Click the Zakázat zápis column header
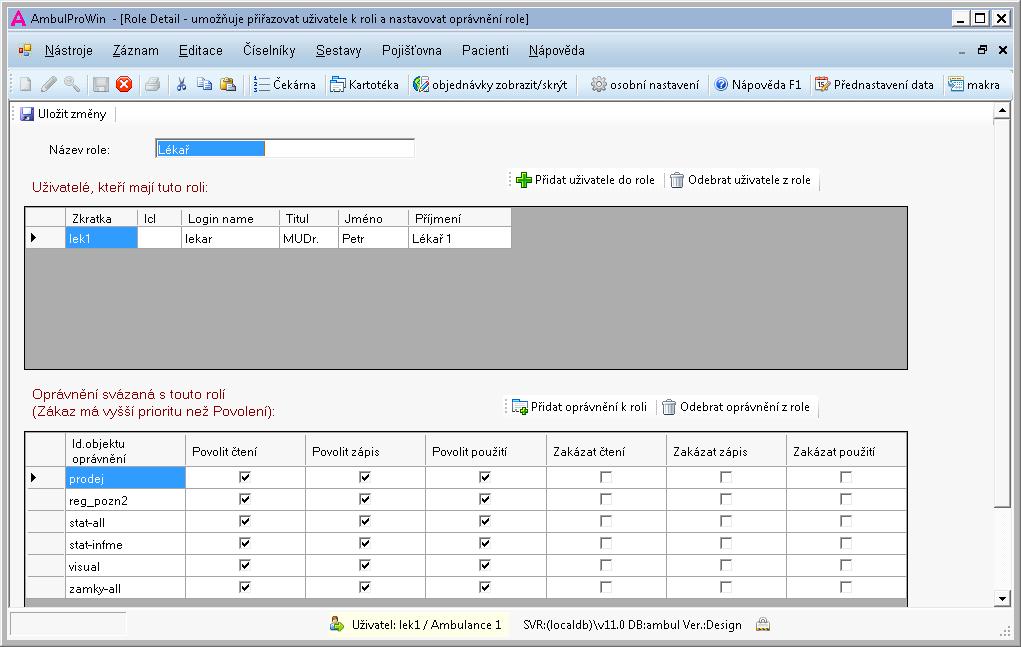 tap(727, 450)
